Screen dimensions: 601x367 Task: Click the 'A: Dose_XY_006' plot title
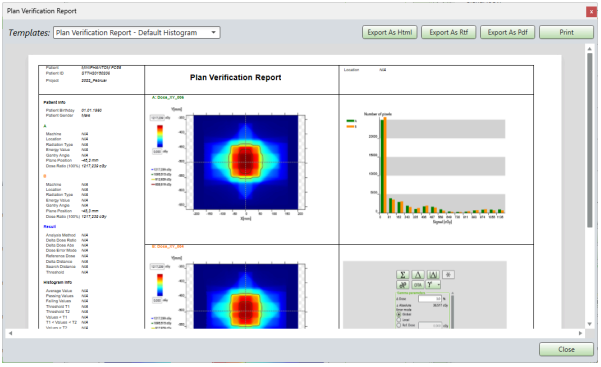[x=168, y=97]
